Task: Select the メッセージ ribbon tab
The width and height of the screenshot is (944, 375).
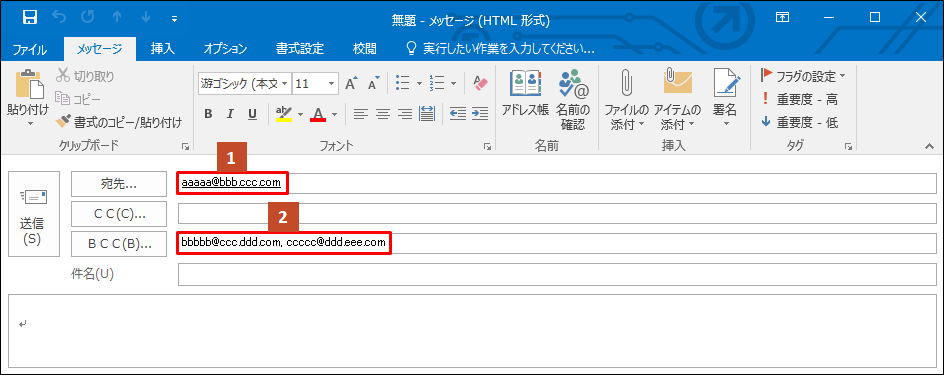Action: [x=99, y=49]
